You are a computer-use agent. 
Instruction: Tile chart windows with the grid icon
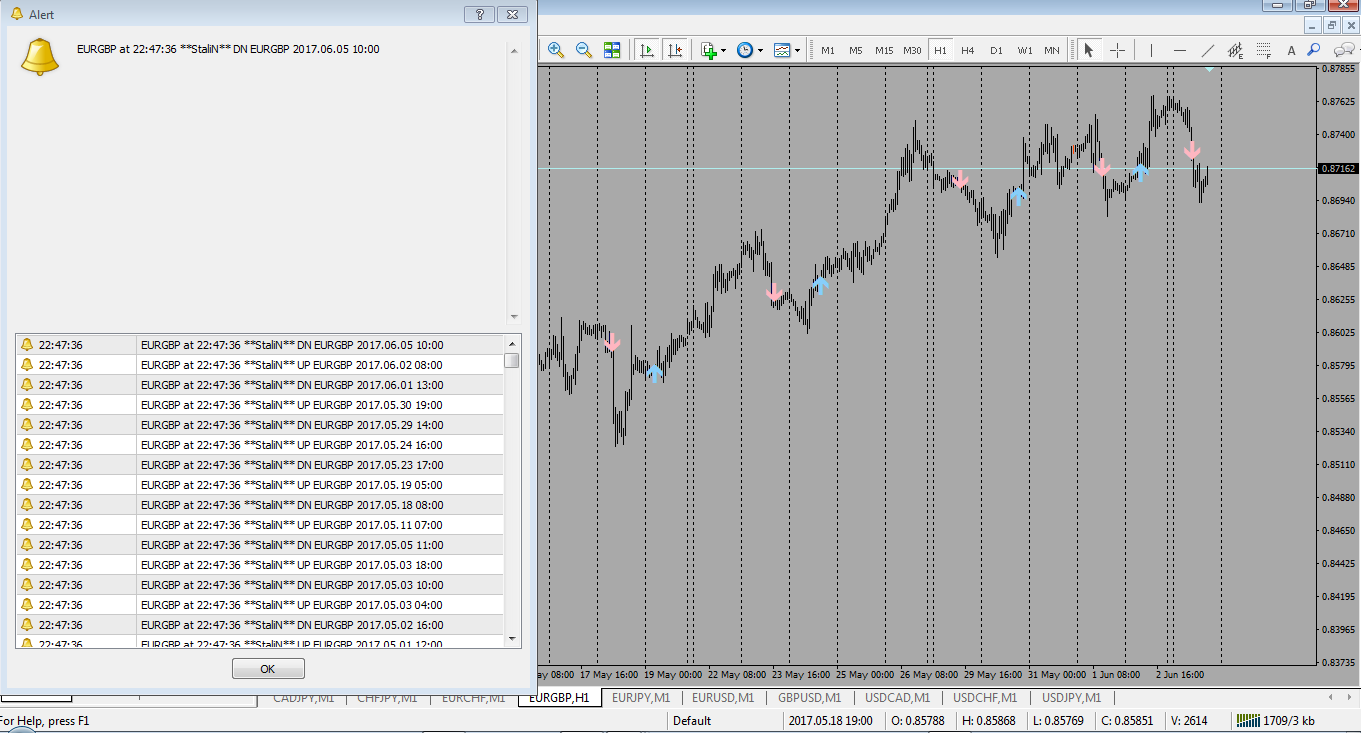pos(612,50)
